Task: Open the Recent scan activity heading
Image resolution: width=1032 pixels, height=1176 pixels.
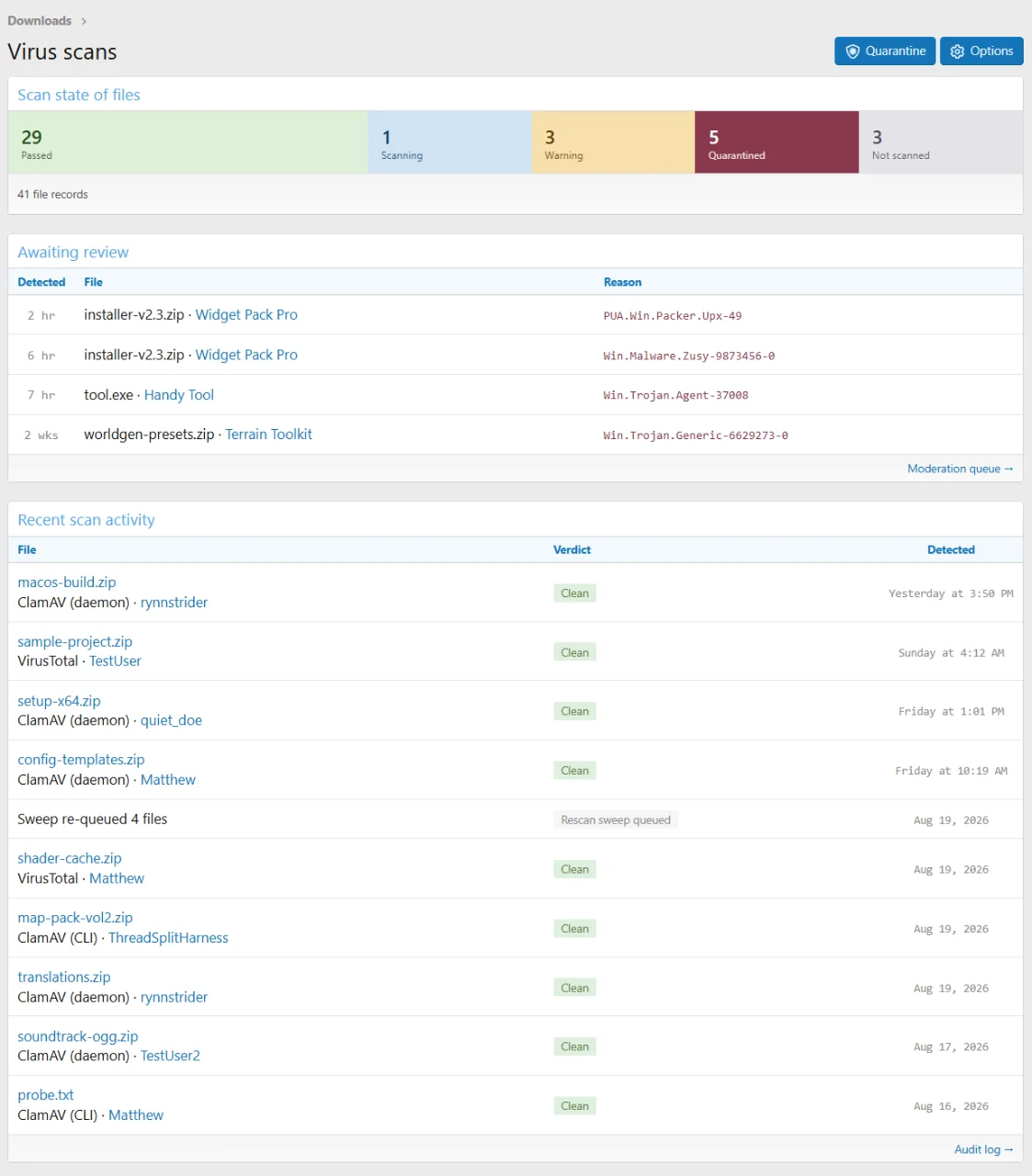Action: pos(86,520)
